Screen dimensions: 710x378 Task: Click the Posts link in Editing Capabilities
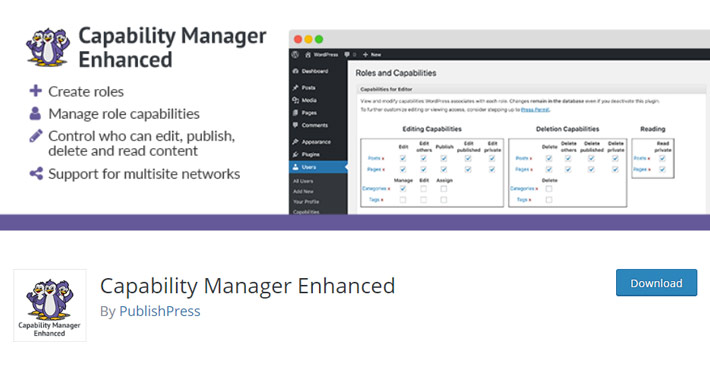point(374,158)
